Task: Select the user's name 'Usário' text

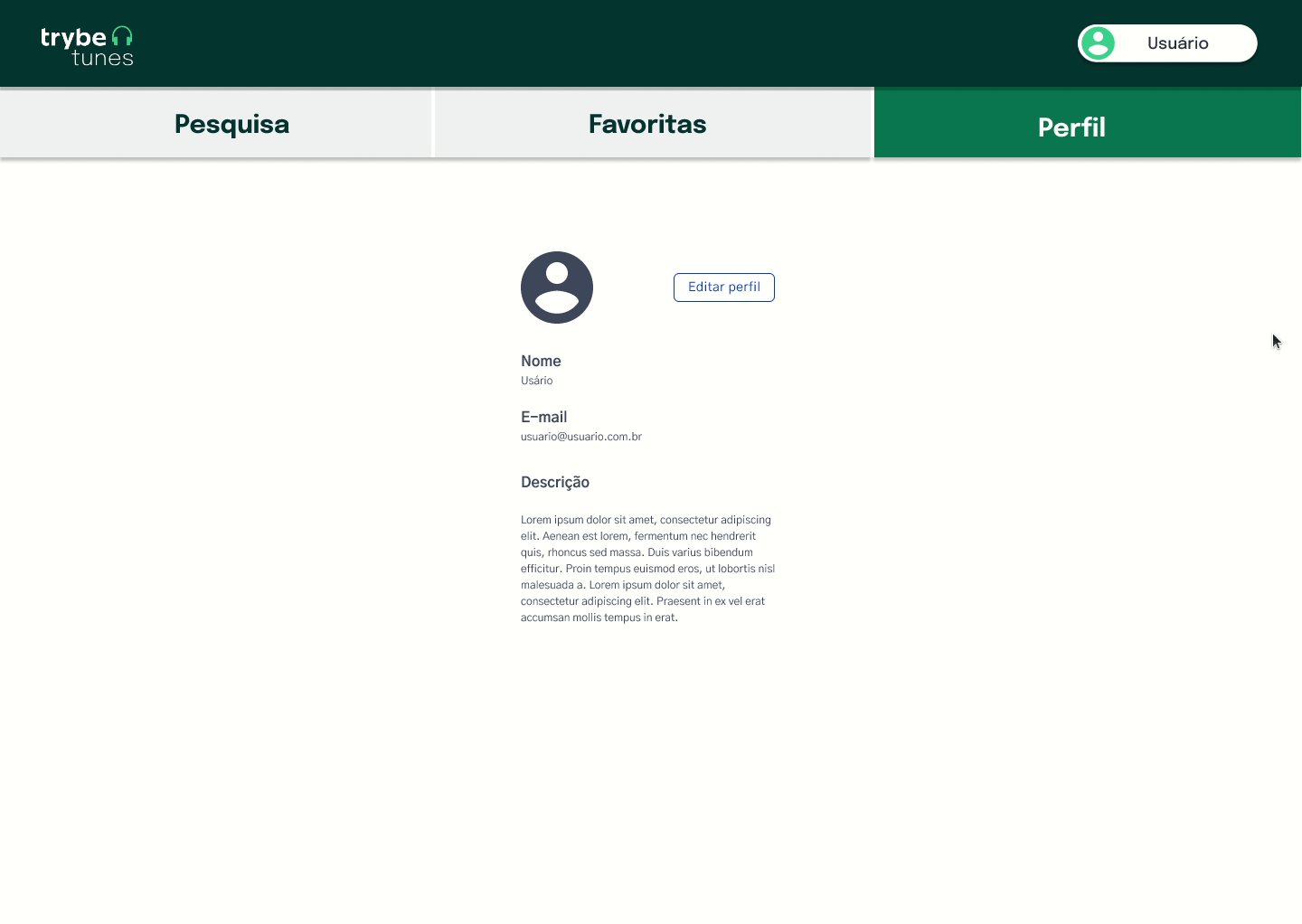Action: [536, 381]
